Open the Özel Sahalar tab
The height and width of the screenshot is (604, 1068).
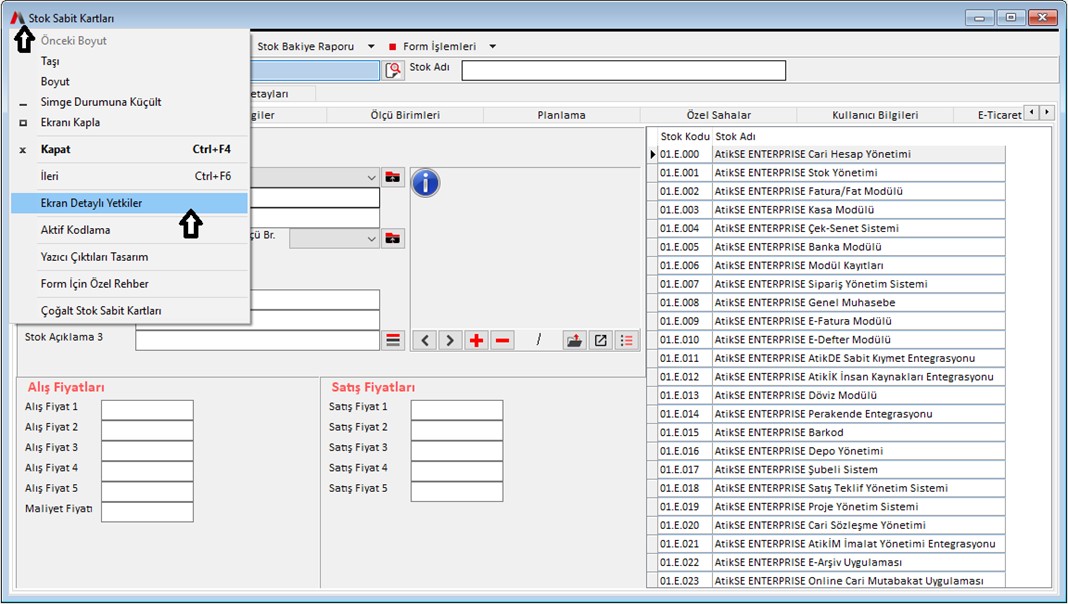pyautogui.click(x=719, y=115)
